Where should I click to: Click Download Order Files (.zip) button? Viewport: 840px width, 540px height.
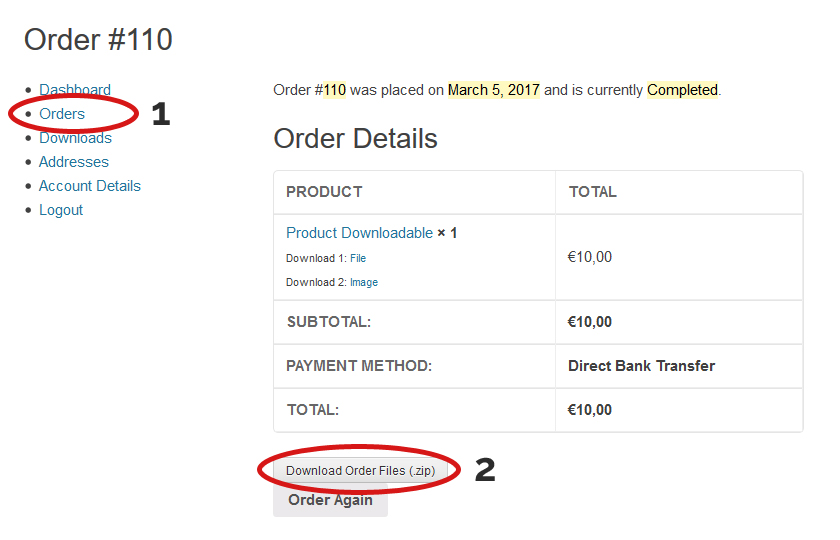[360, 470]
